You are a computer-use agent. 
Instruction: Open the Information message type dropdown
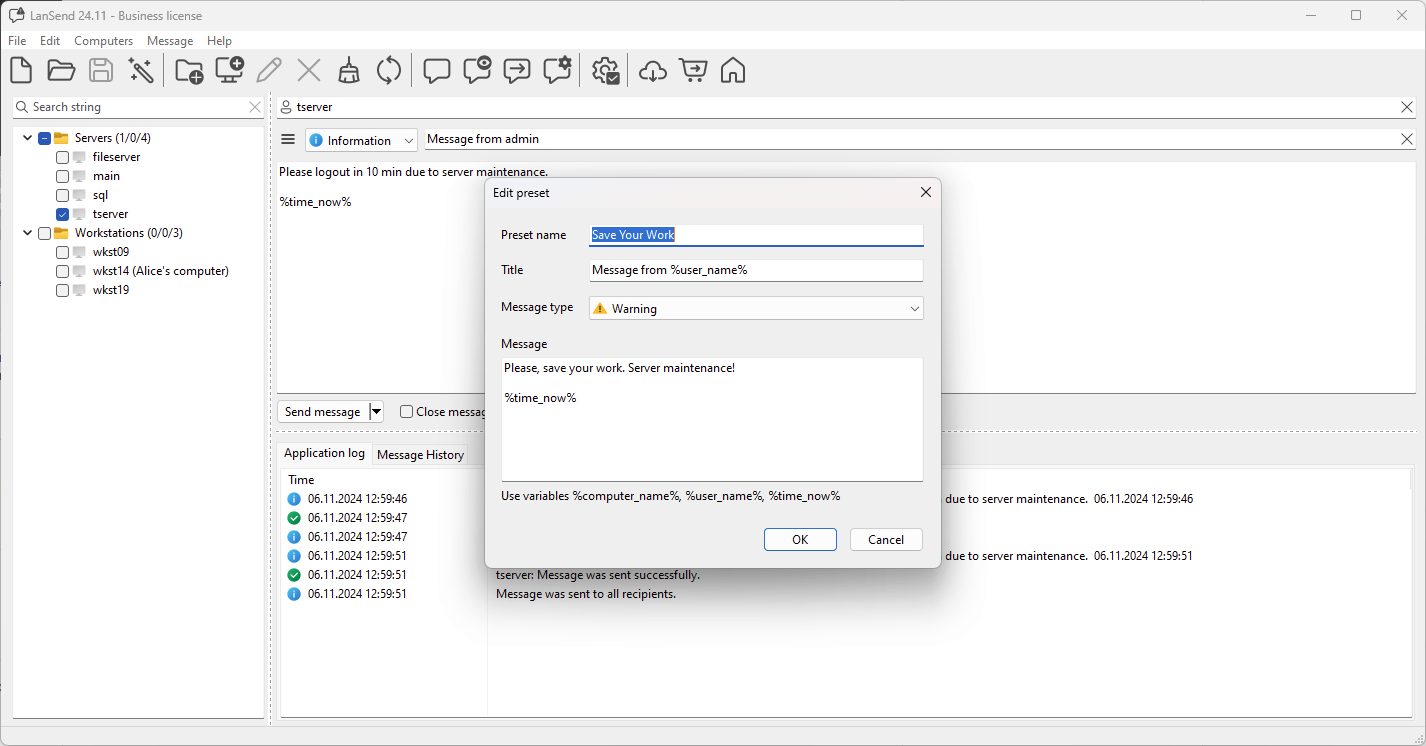click(x=361, y=141)
